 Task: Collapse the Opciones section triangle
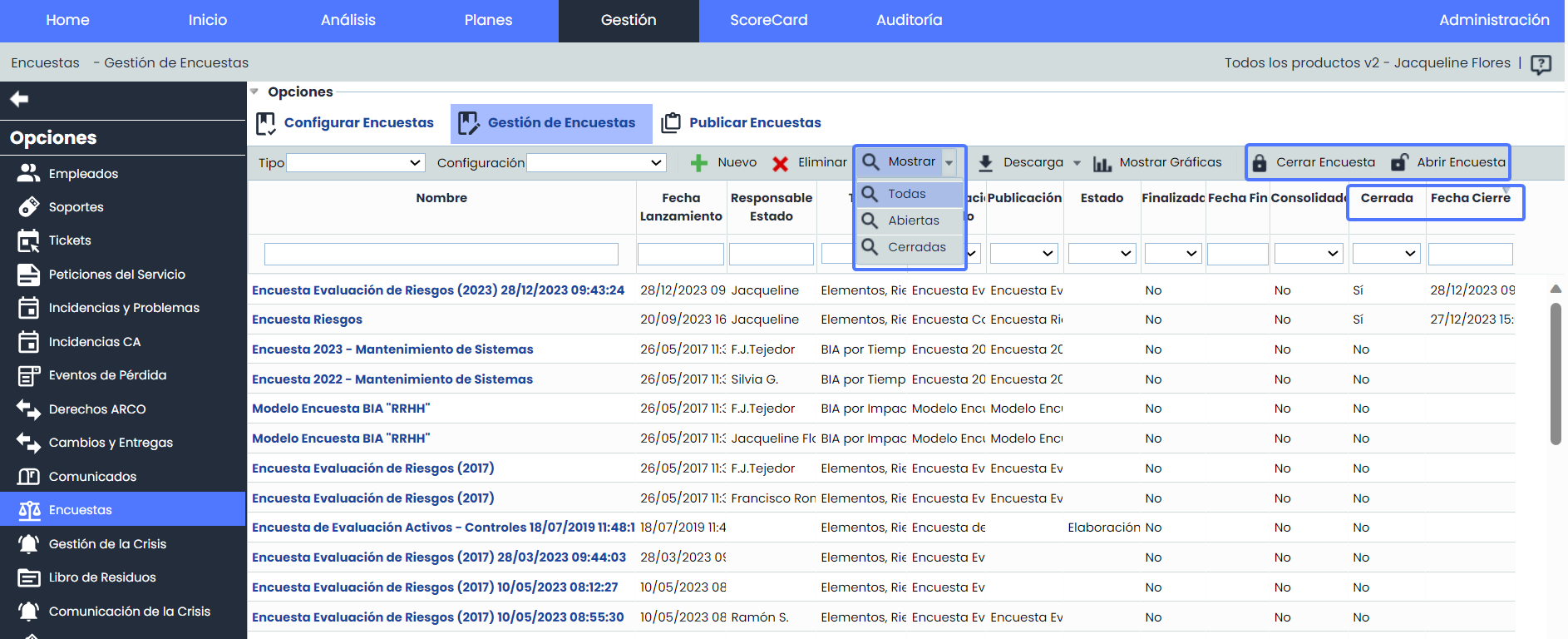(254, 92)
